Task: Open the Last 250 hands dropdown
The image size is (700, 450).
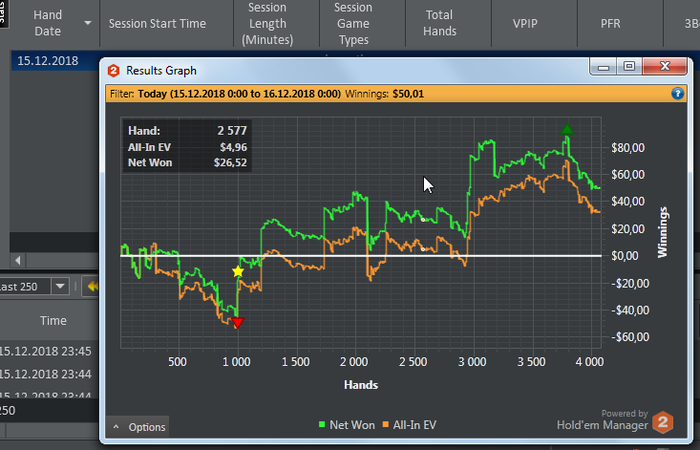Action: pos(60,286)
